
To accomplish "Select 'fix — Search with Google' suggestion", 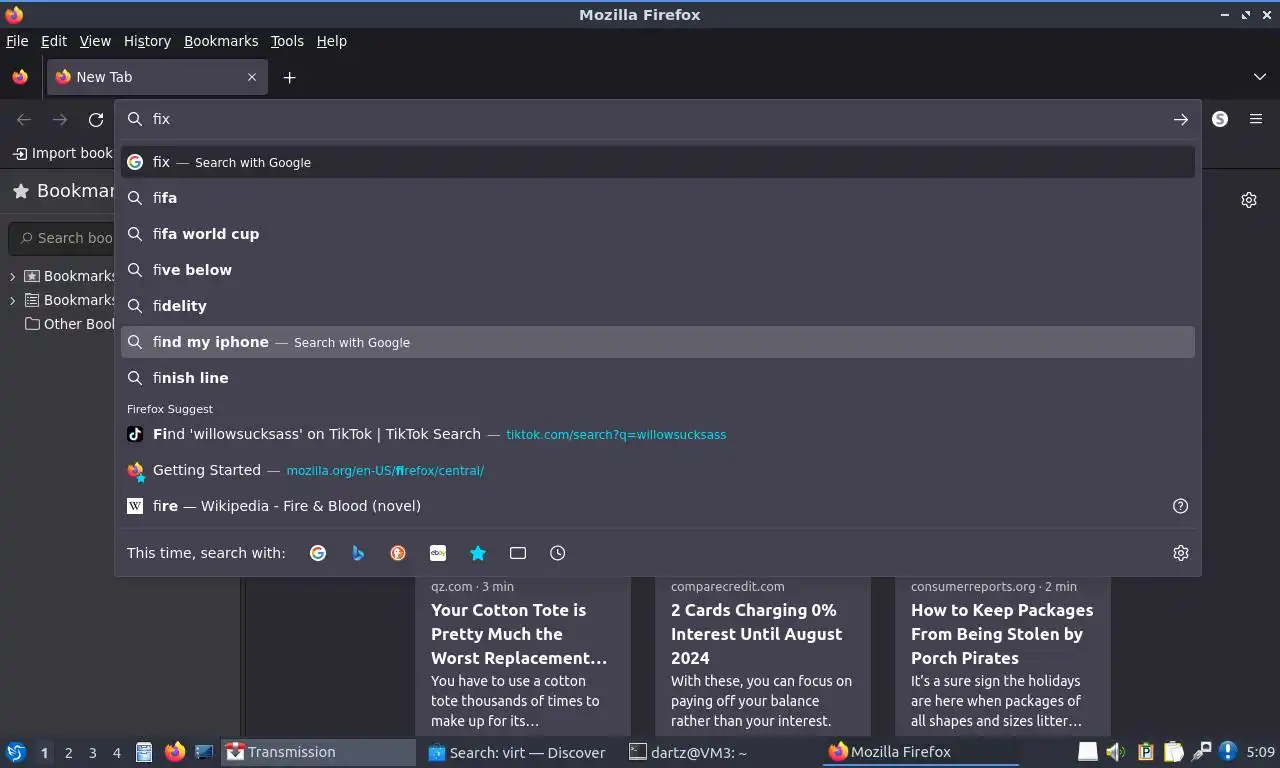I will tap(658, 162).
